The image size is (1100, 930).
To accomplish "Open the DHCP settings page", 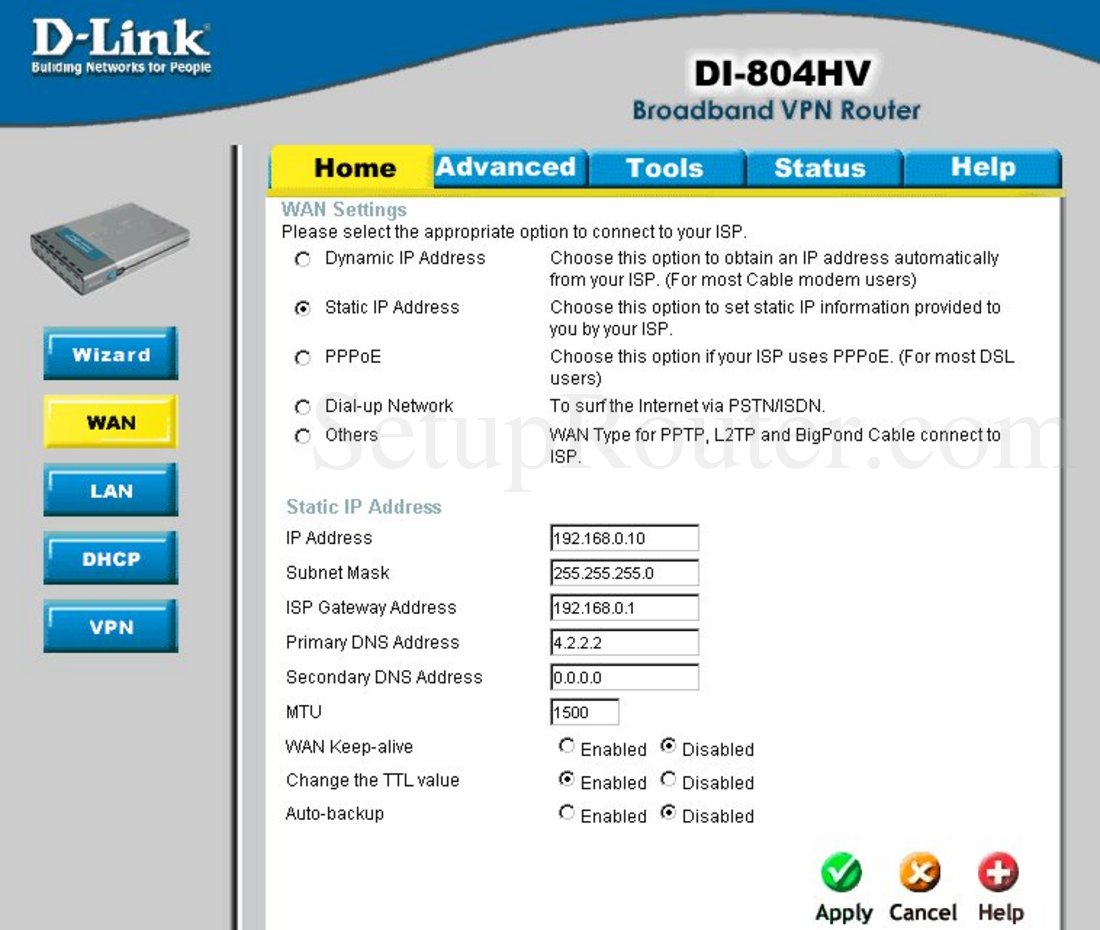I will point(111,558).
